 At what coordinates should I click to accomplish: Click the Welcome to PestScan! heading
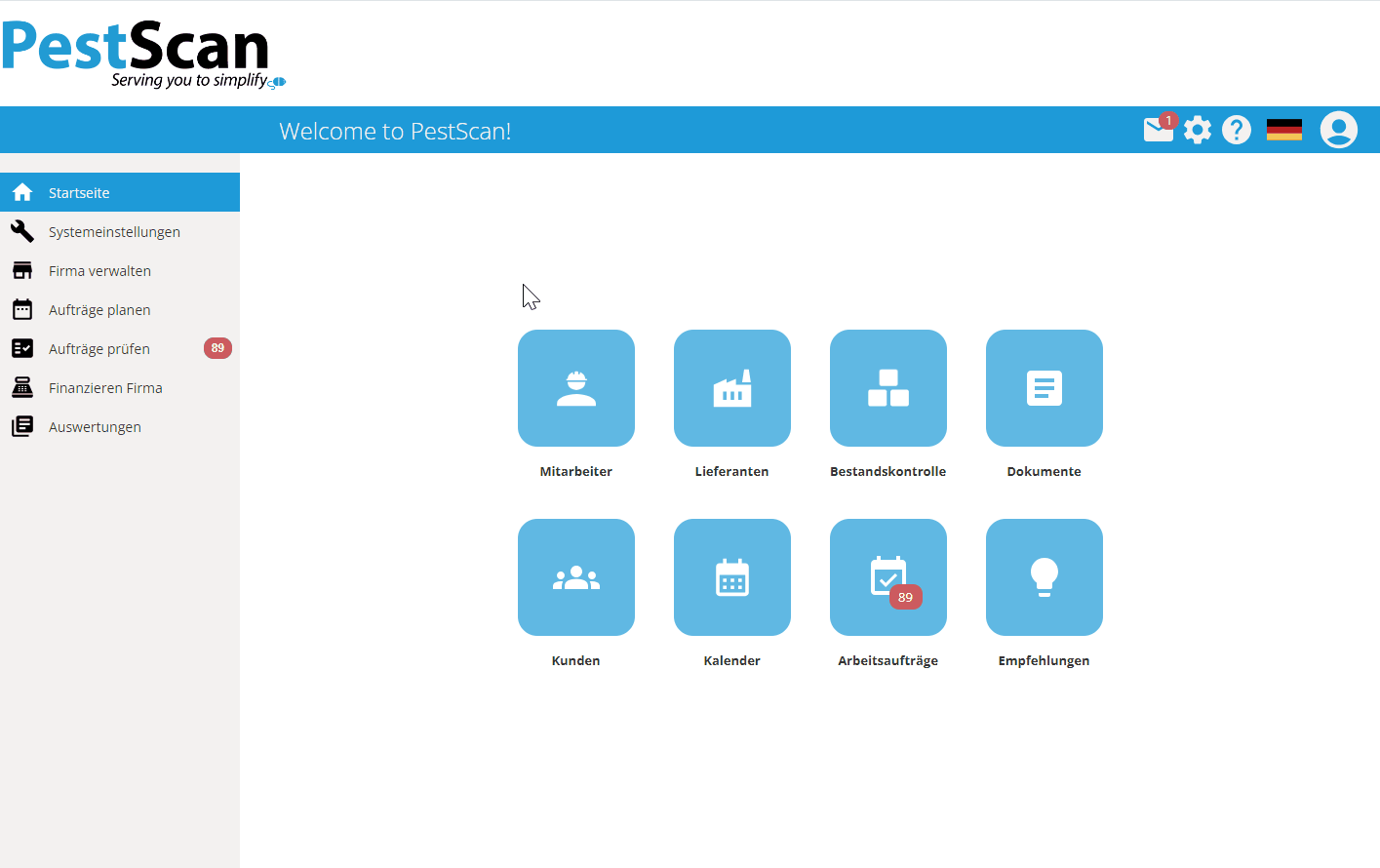coord(395,131)
